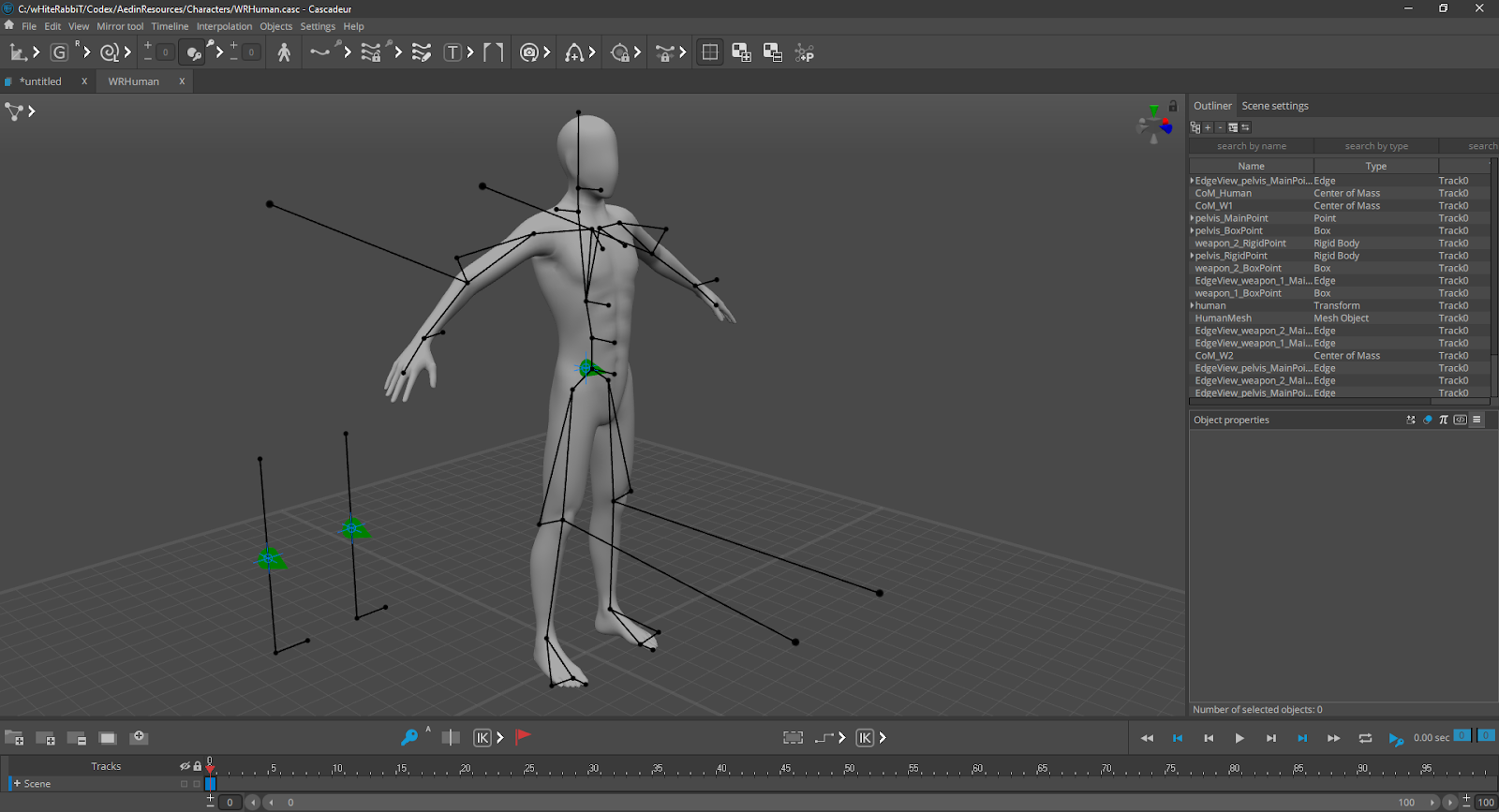
Task: Toggle the viewport lock icon near axis gizmo
Action: coord(1173,107)
